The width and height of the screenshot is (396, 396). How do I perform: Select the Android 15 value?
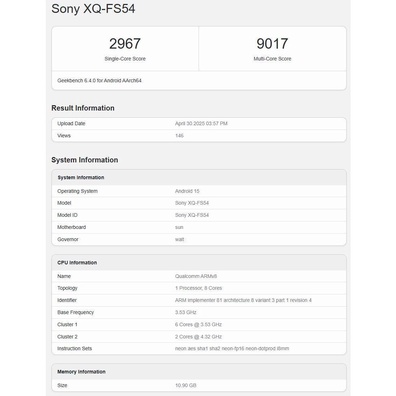point(187,191)
